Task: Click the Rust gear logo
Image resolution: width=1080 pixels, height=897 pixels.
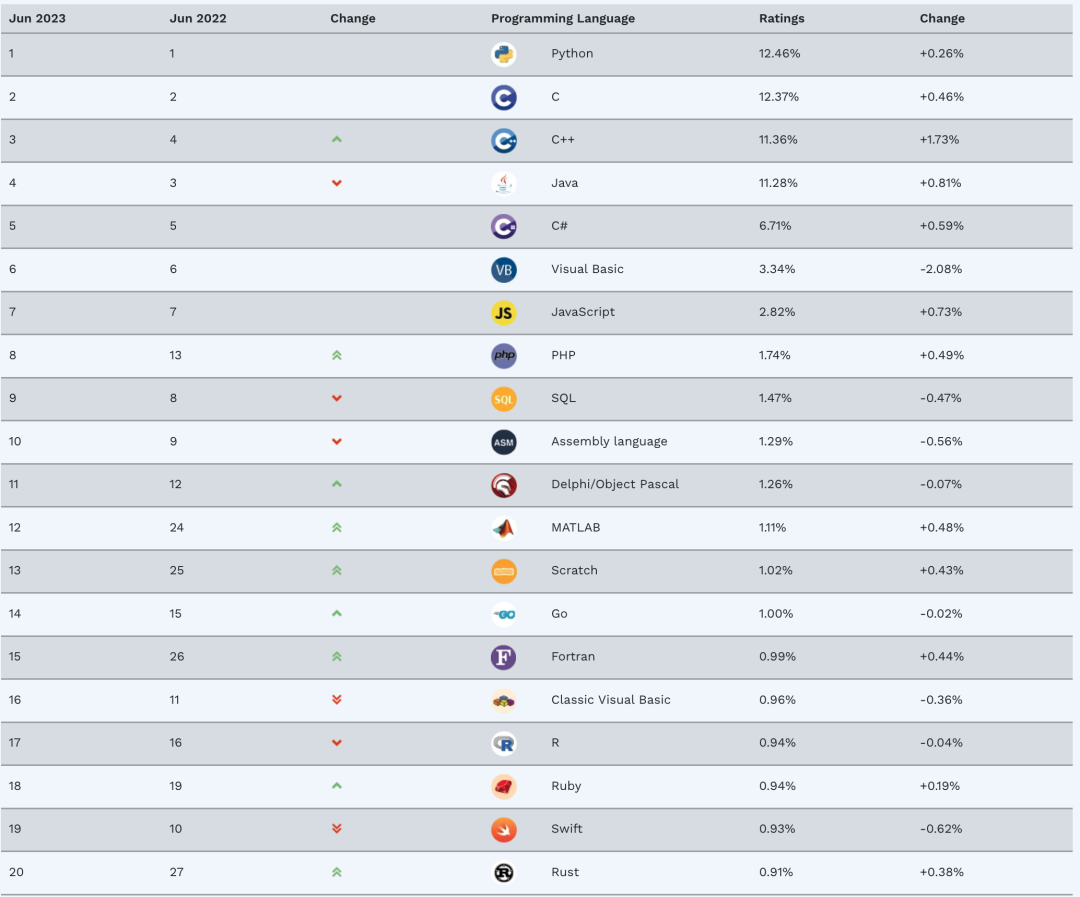Action: pos(503,872)
